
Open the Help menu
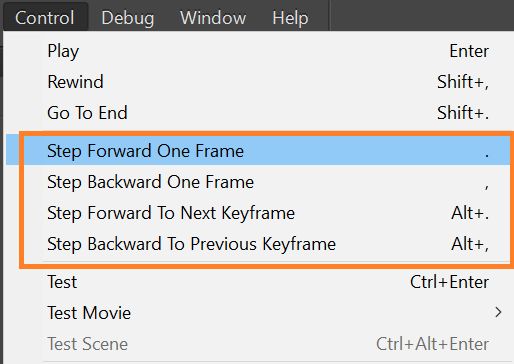coord(290,17)
